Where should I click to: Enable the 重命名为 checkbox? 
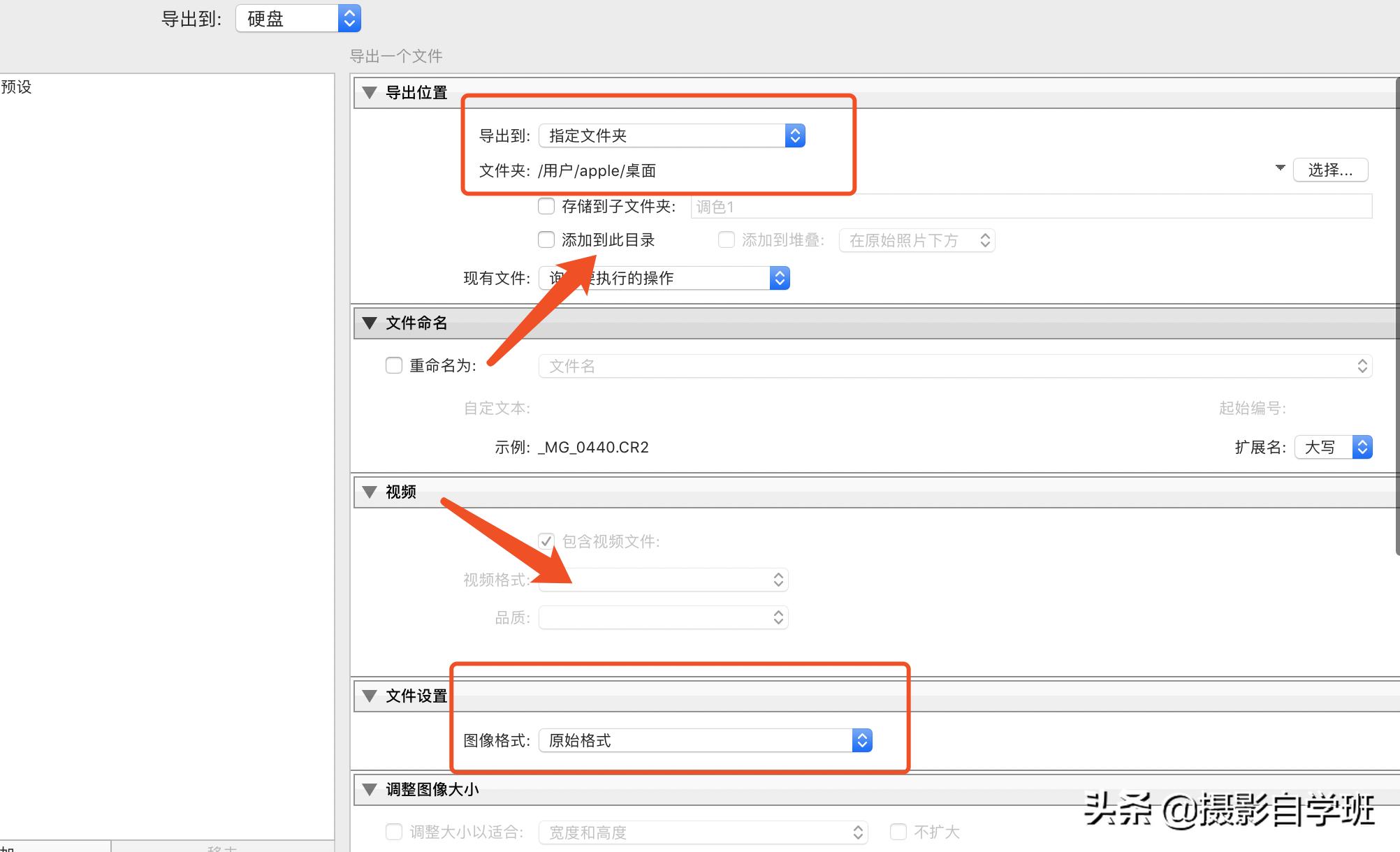pos(394,365)
